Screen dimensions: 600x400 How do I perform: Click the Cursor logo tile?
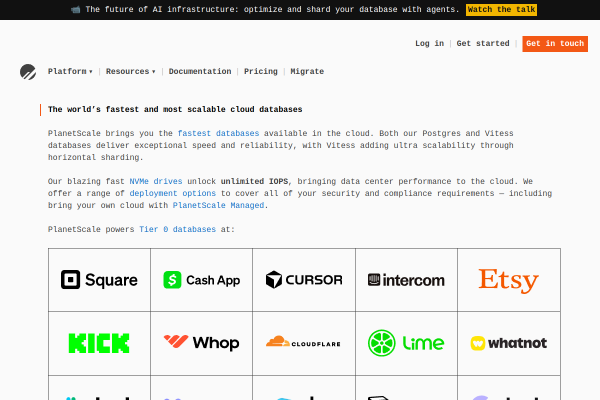click(x=304, y=280)
